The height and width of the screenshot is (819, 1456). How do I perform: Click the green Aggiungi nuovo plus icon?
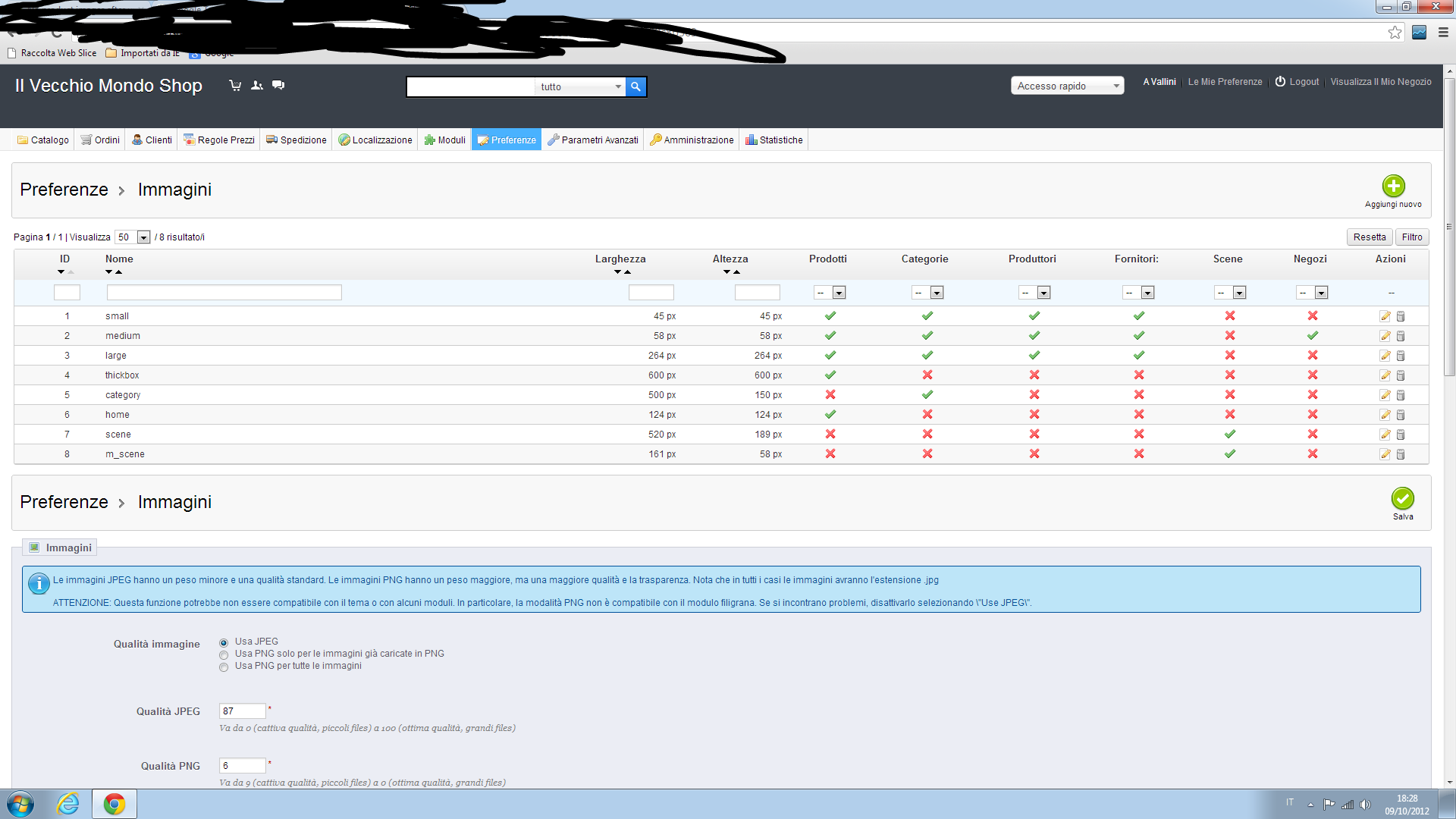coord(1393,186)
